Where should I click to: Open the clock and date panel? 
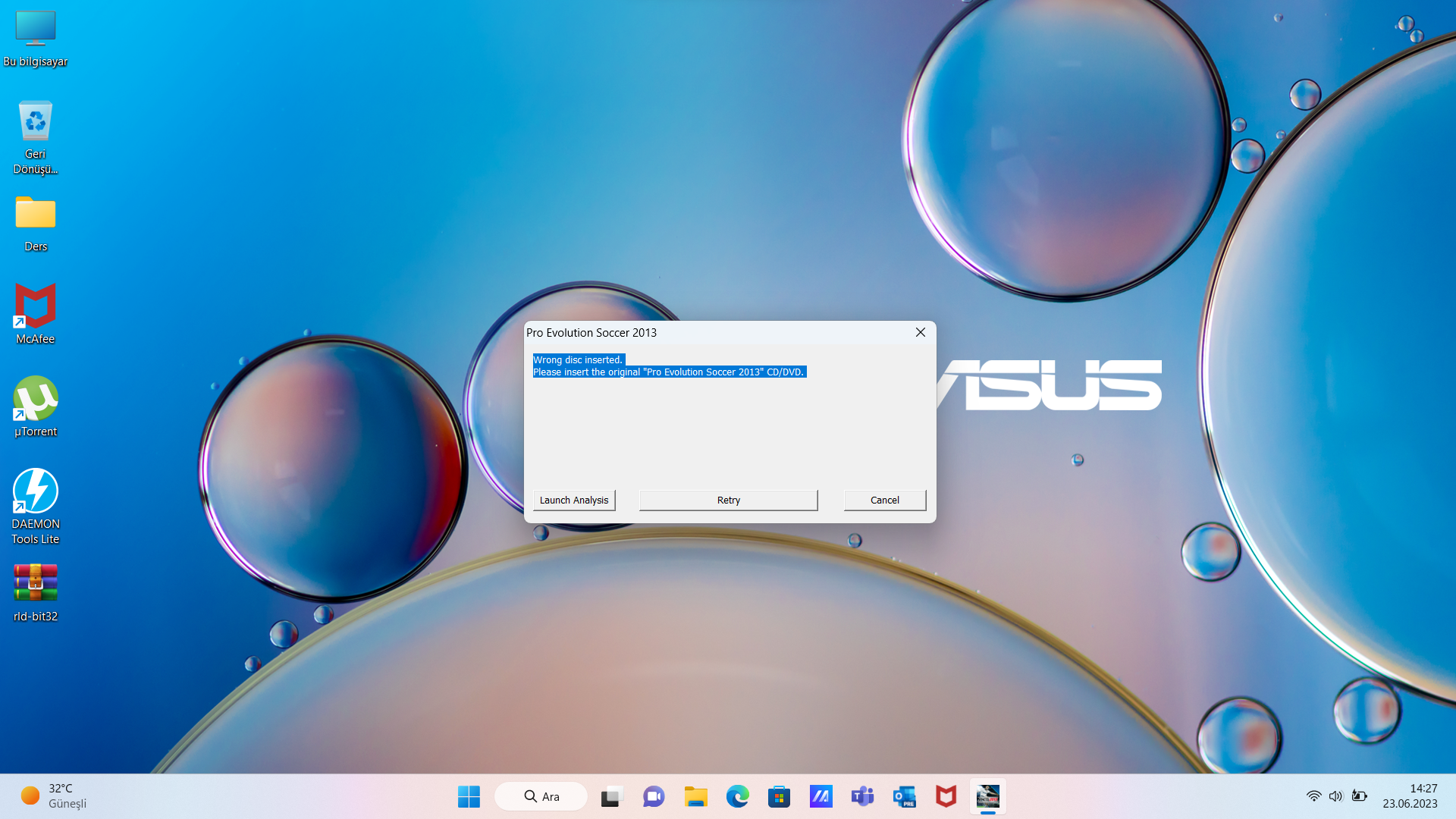[x=1409, y=796]
